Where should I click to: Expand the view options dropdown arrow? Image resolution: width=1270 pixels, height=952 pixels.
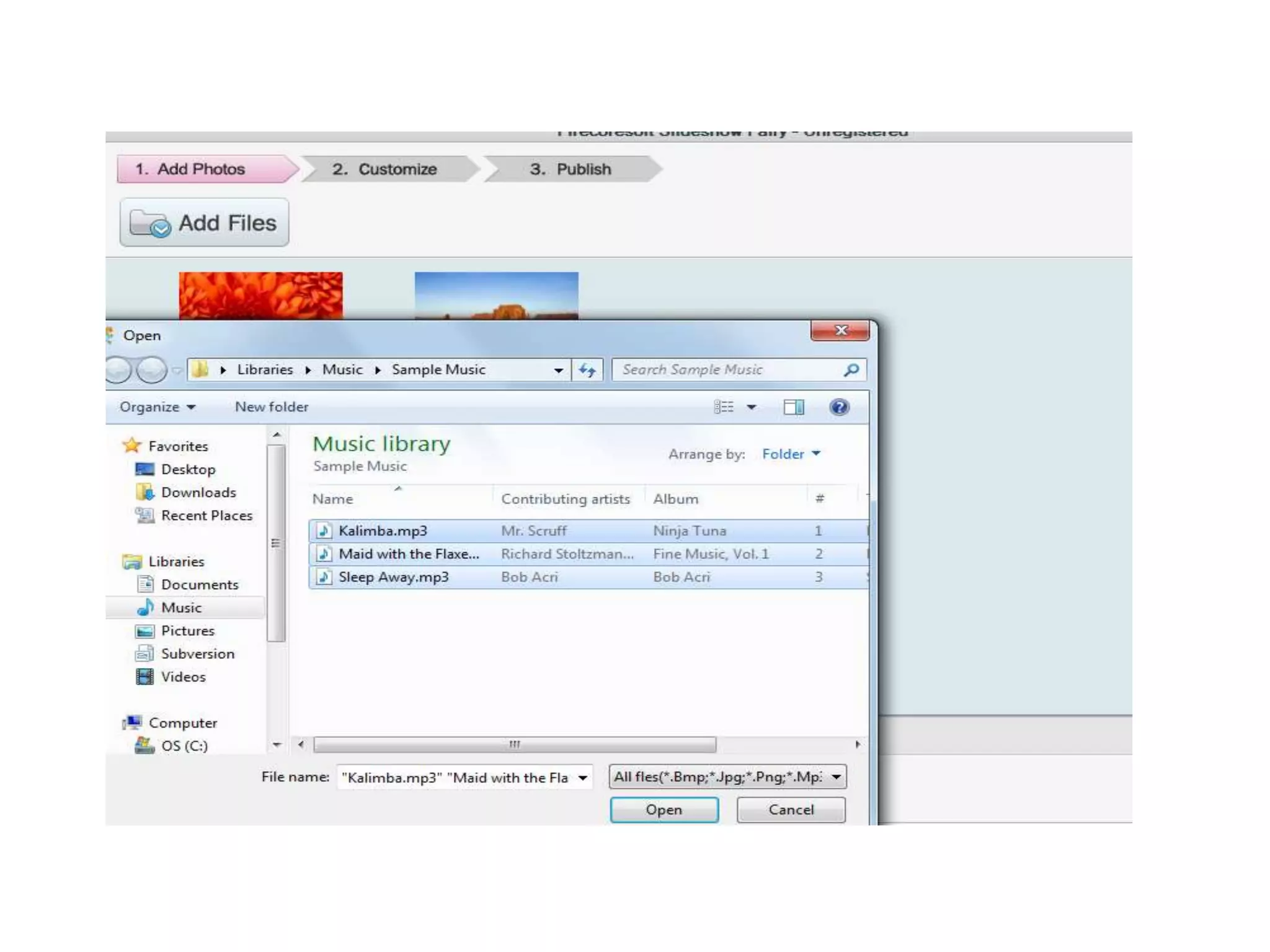click(x=752, y=407)
